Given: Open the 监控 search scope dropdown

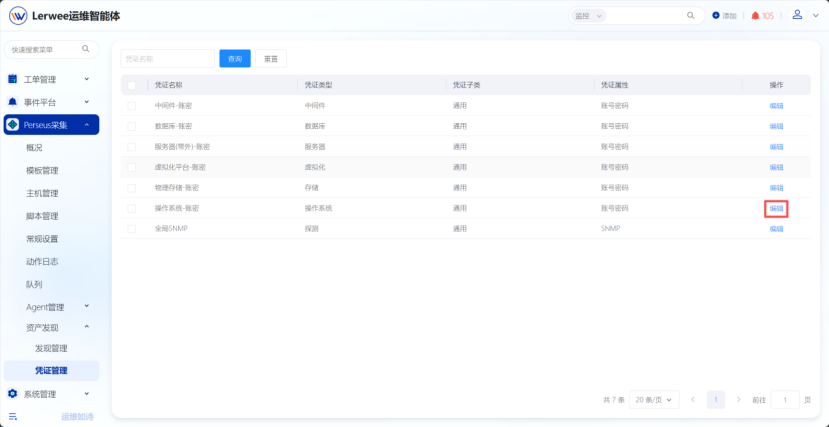Looking at the screenshot, I should click(588, 16).
